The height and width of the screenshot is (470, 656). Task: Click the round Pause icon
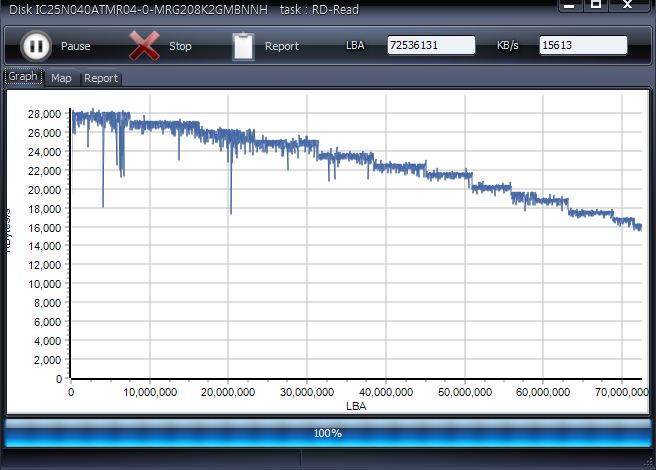[36, 46]
